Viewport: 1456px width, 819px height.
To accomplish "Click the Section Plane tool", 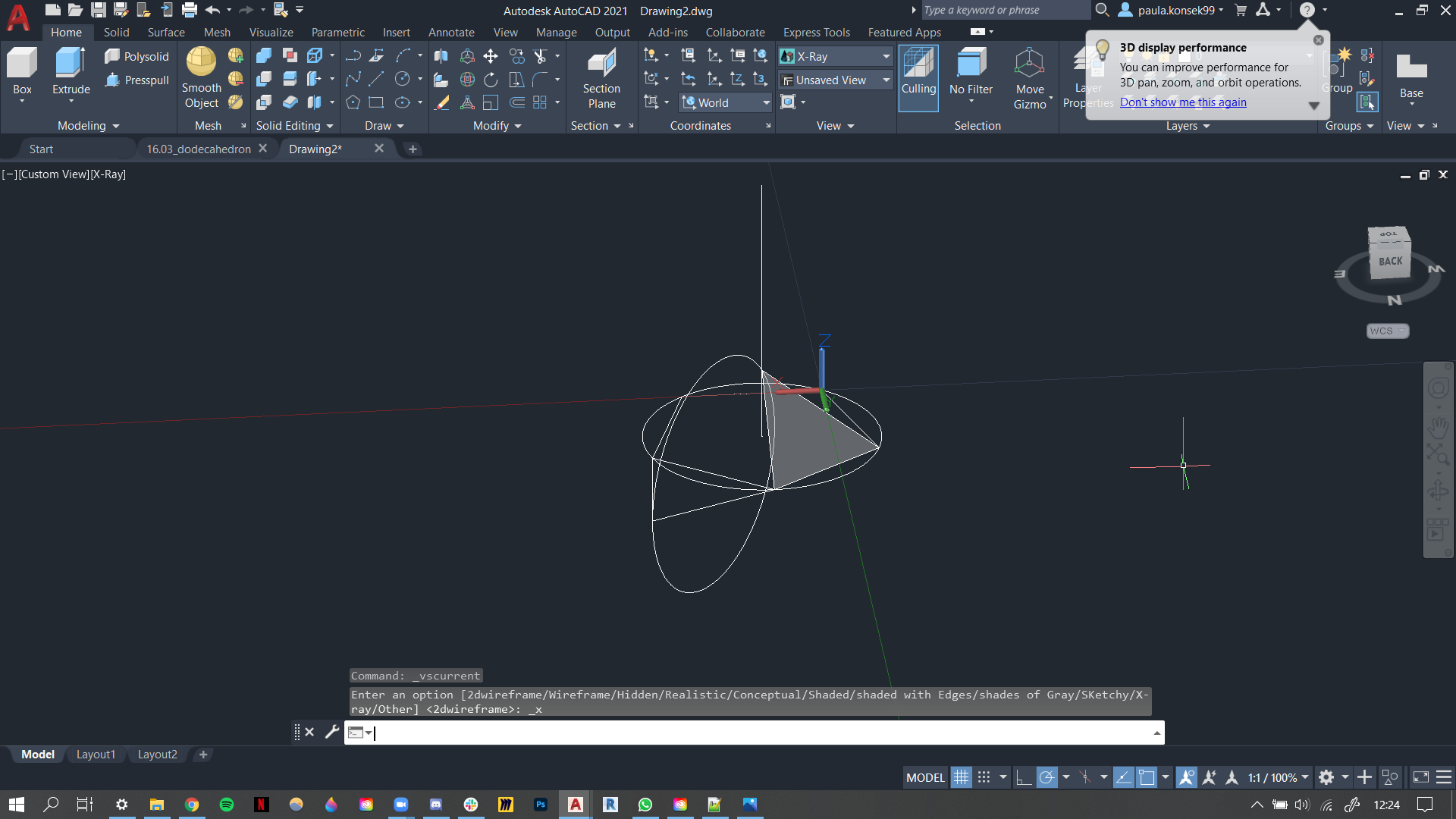I will (x=601, y=79).
